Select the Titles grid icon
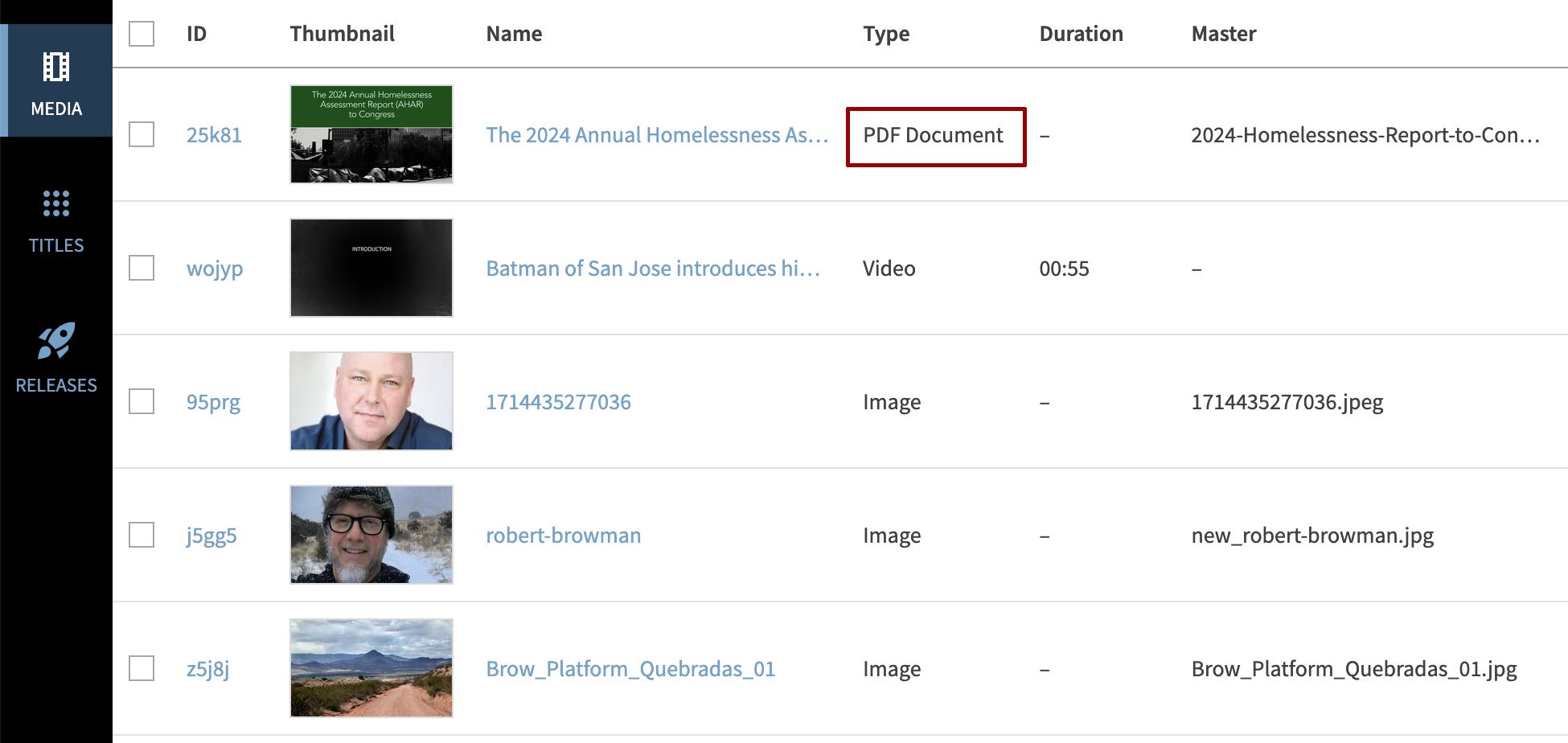The image size is (1568, 743). coord(56,205)
